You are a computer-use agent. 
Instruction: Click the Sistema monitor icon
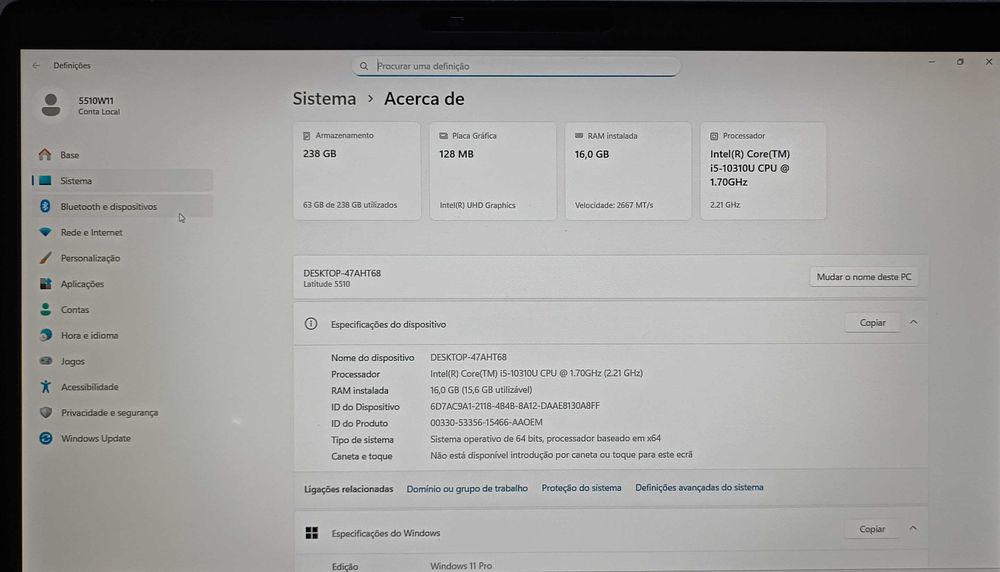coord(45,180)
